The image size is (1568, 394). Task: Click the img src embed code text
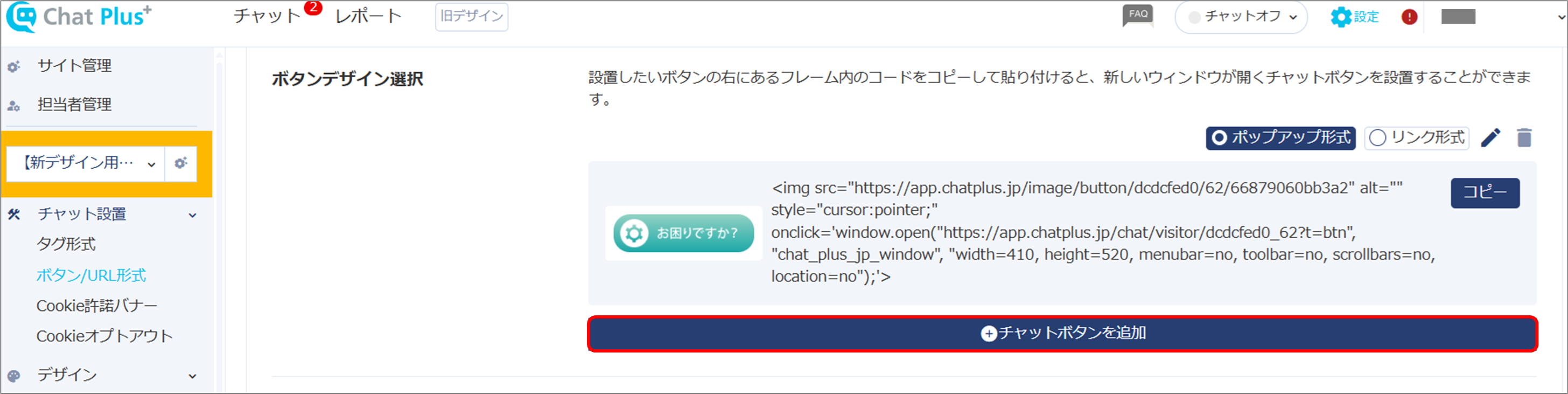point(1103,233)
